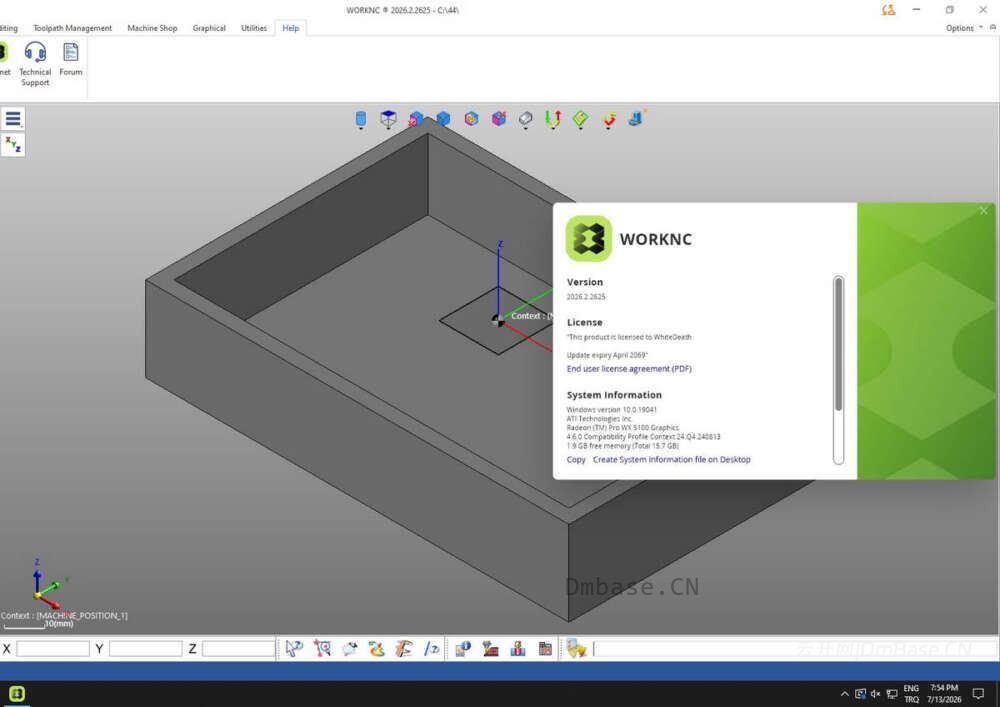Image resolution: width=1000 pixels, height=707 pixels.
Task: Click the wireframe cube icon with blue top
Action: (x=388, y=119)
